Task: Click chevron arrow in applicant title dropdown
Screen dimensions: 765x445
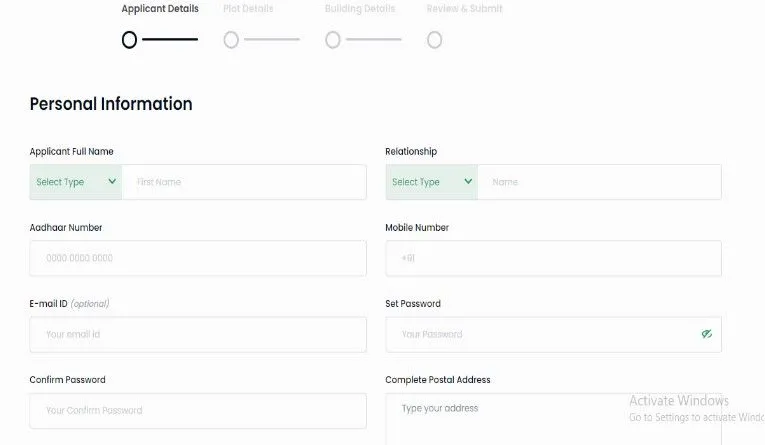Action: tap(111, 182)
